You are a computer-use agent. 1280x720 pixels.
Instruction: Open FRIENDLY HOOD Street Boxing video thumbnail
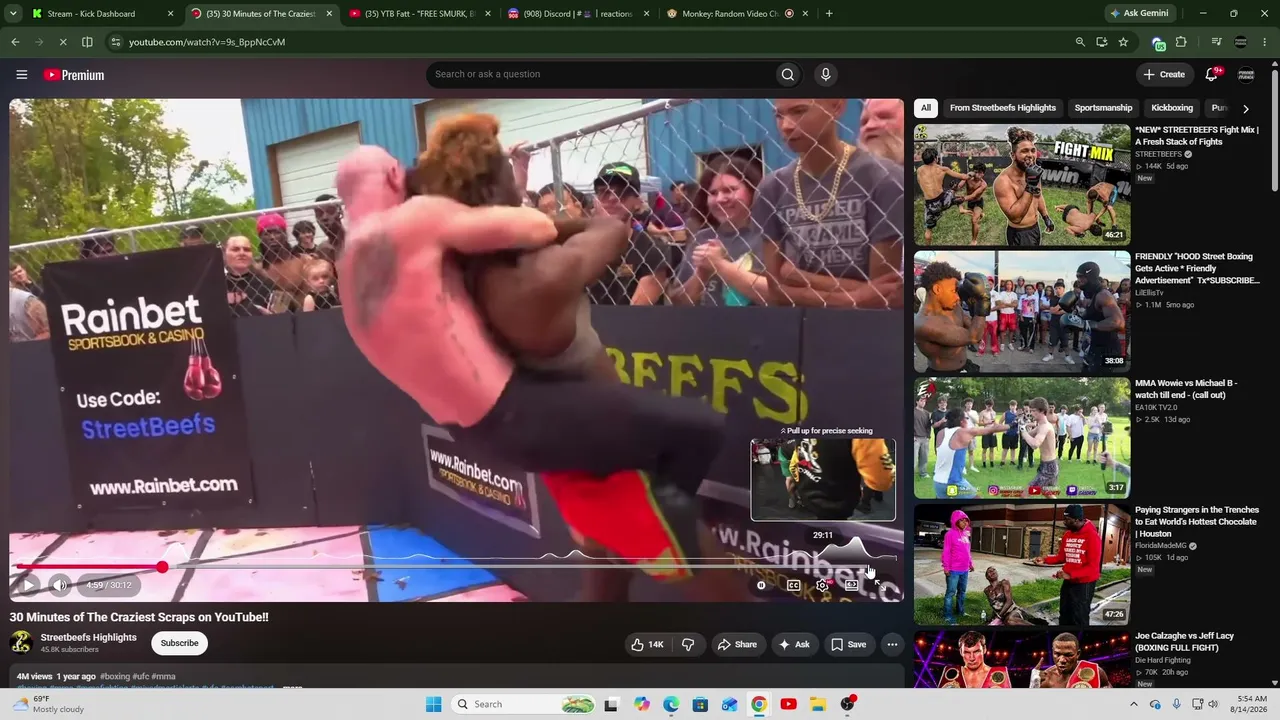click(1022, 311)
